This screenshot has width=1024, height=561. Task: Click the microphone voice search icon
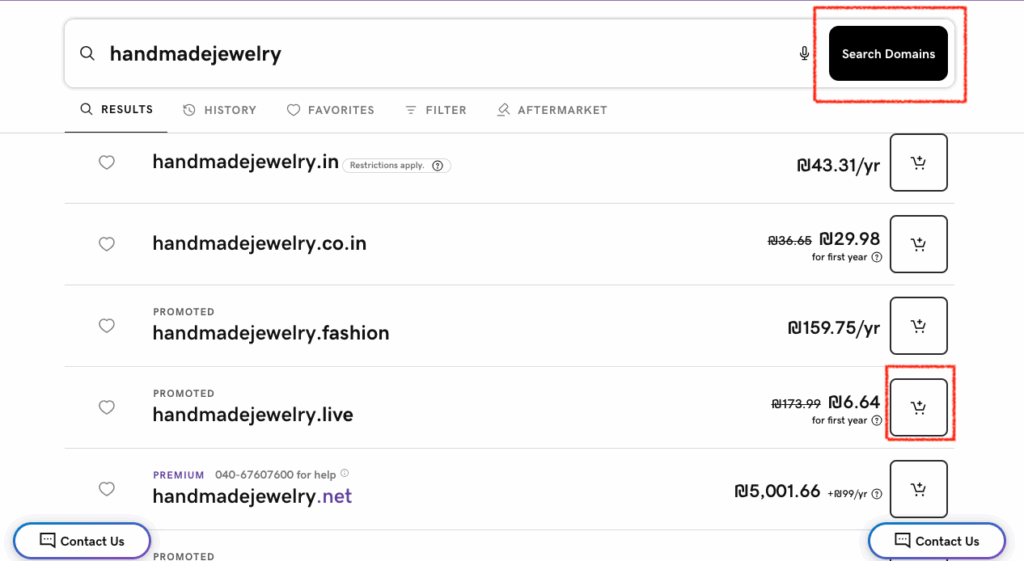click(804, 54)
